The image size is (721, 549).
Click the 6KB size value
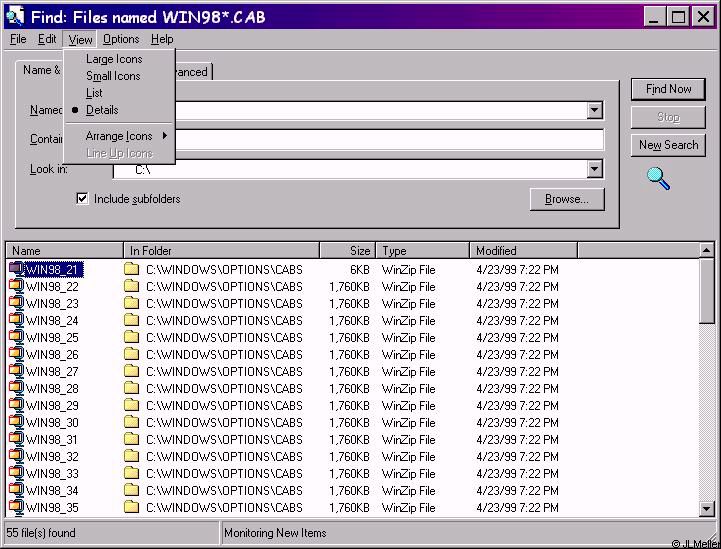(360, 269)
